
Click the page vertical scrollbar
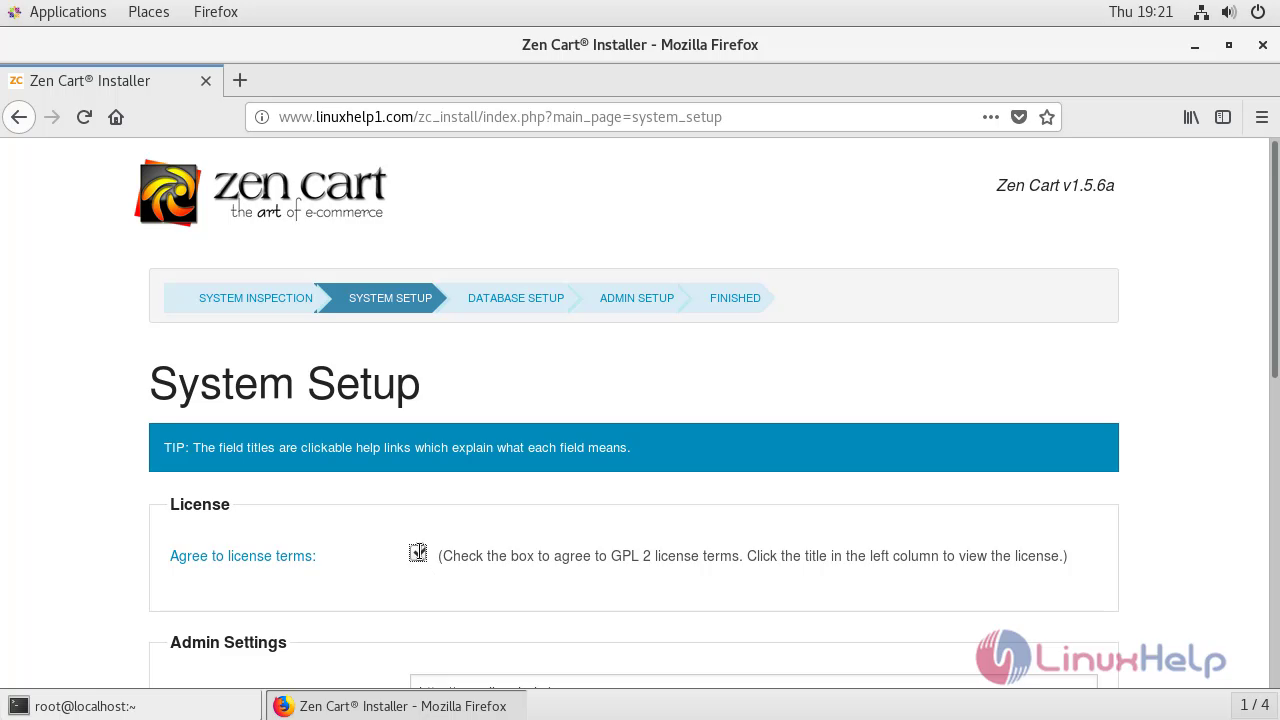1274,260
